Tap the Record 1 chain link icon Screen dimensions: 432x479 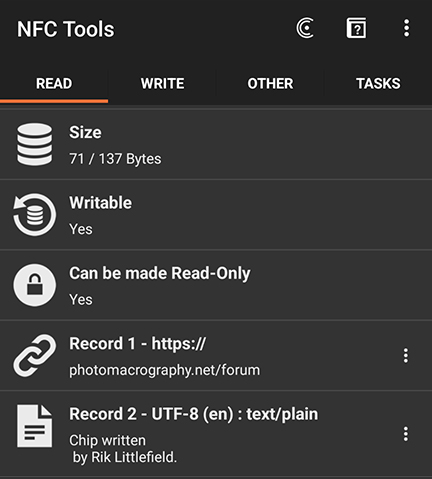35,356
